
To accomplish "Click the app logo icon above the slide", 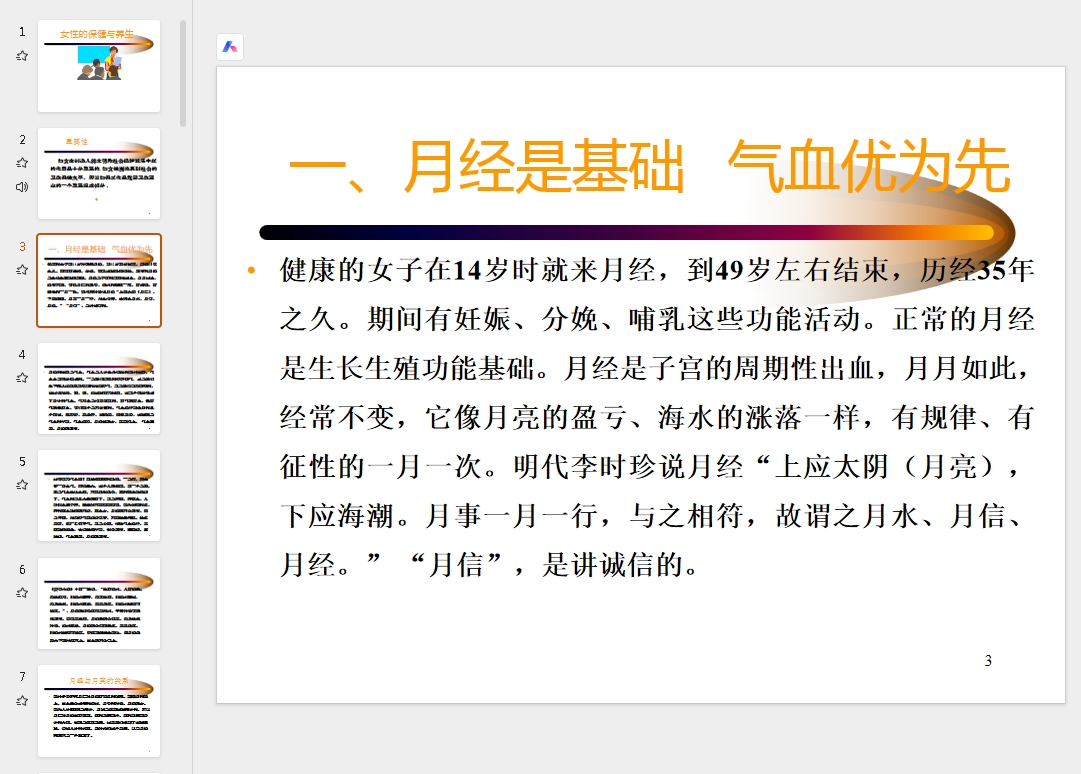I will (x=230, y=47).
